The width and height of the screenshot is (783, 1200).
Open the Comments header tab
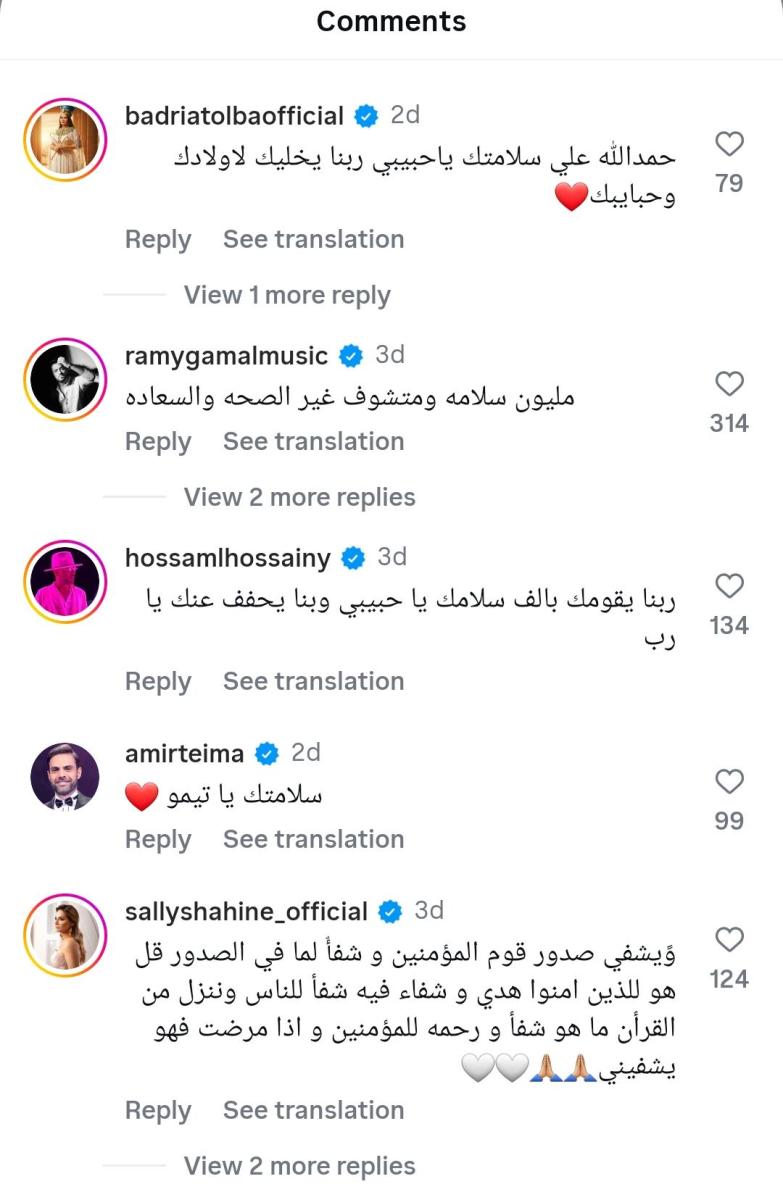tap(391, 21)
